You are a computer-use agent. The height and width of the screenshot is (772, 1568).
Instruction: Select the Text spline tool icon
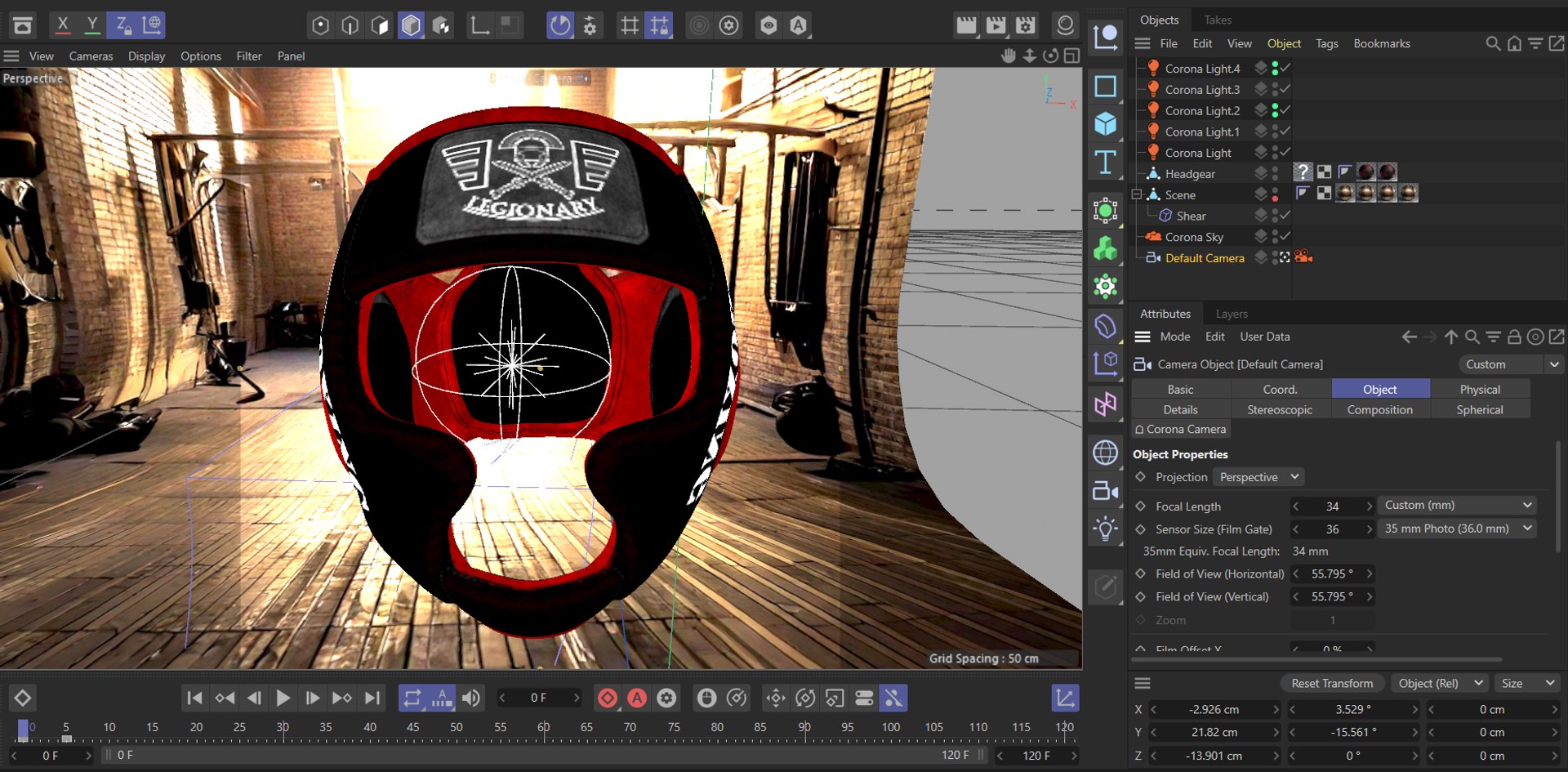click(1105, 163)
